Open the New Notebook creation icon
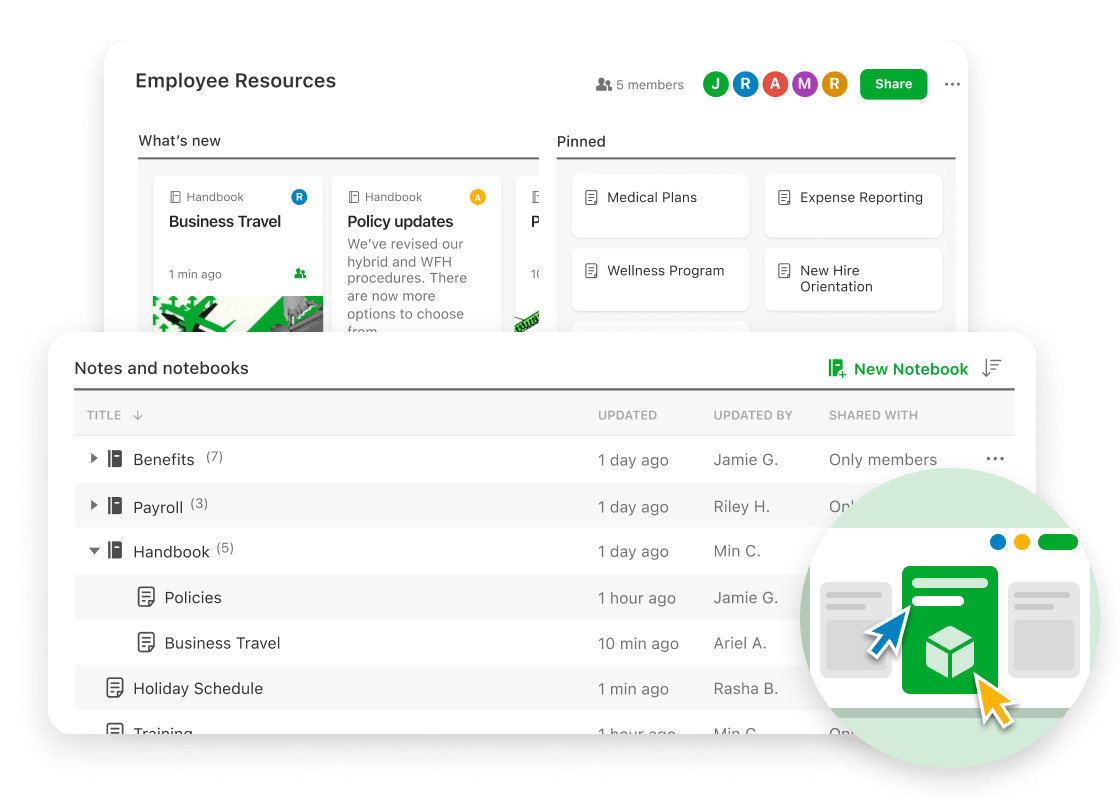Screen dimensions: 1120x800 click(x=837, y=368)
